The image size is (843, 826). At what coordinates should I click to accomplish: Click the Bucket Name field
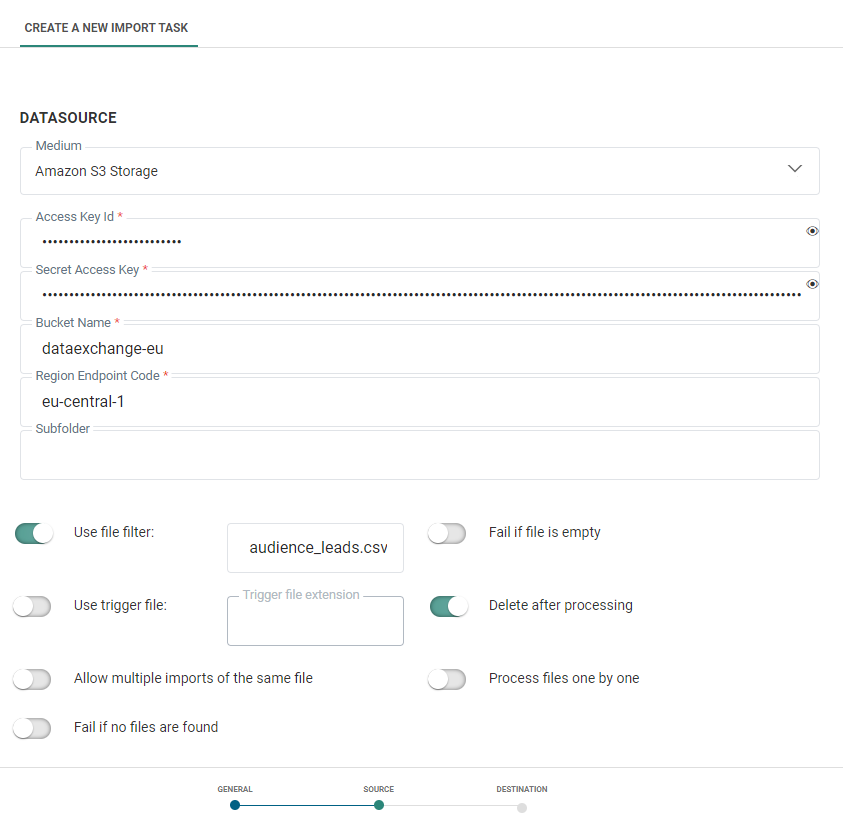(419, 350)
